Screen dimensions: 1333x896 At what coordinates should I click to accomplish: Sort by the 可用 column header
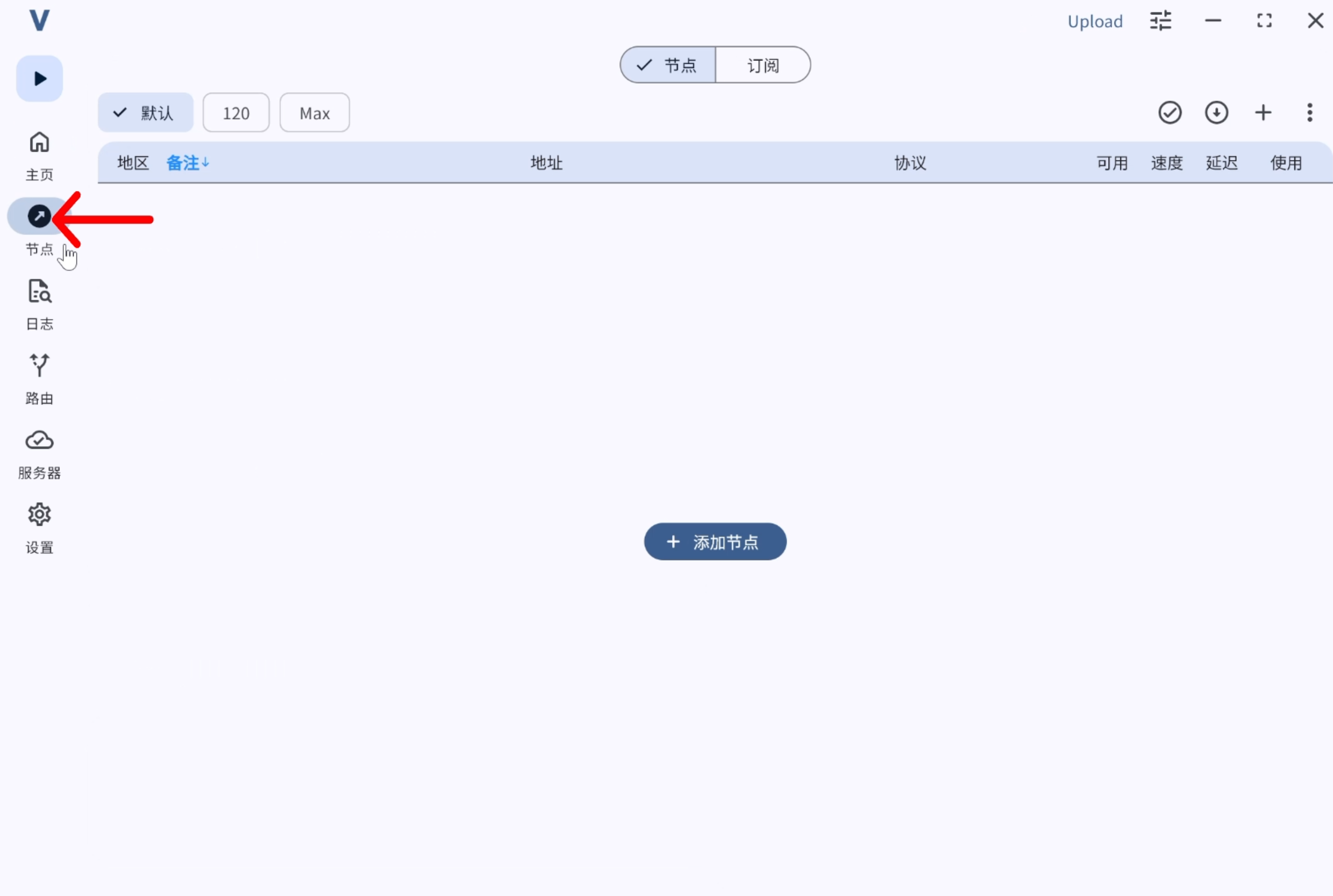click(1112, 163)
